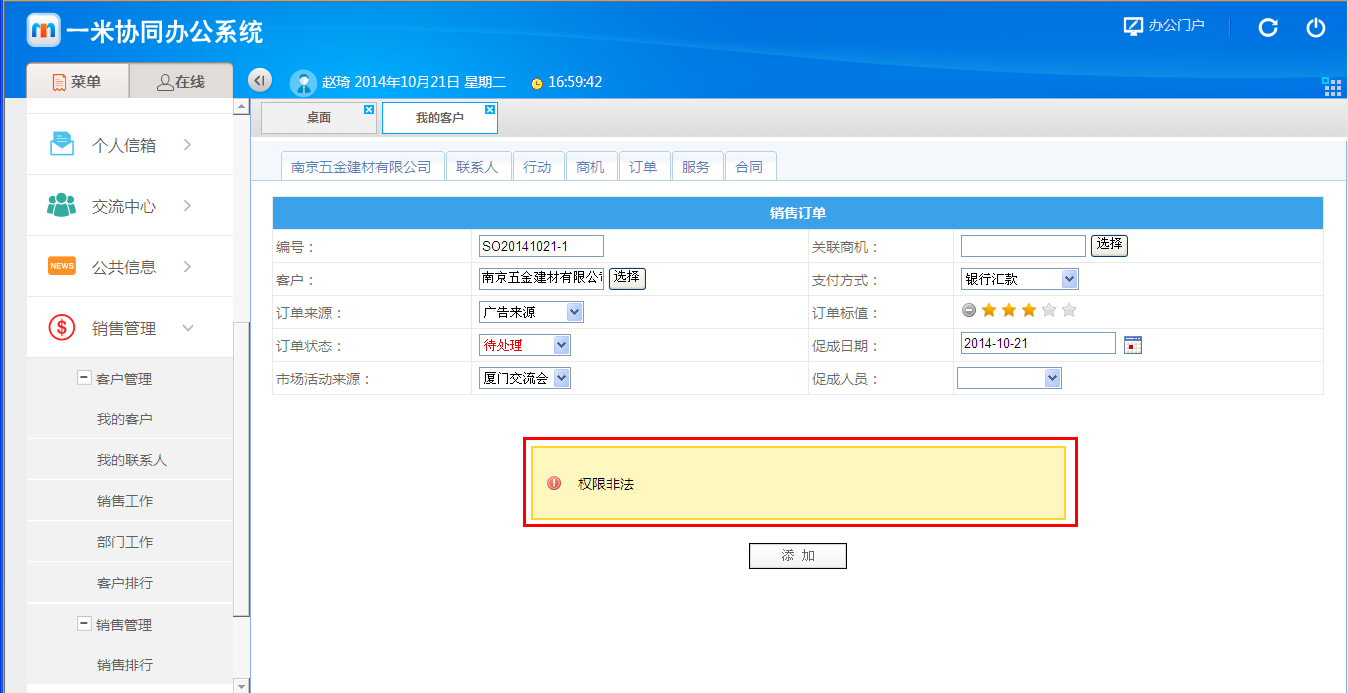Open the 订单来源 dropdown
Viewport: 1348px width, 693px height.
point(531,312)
